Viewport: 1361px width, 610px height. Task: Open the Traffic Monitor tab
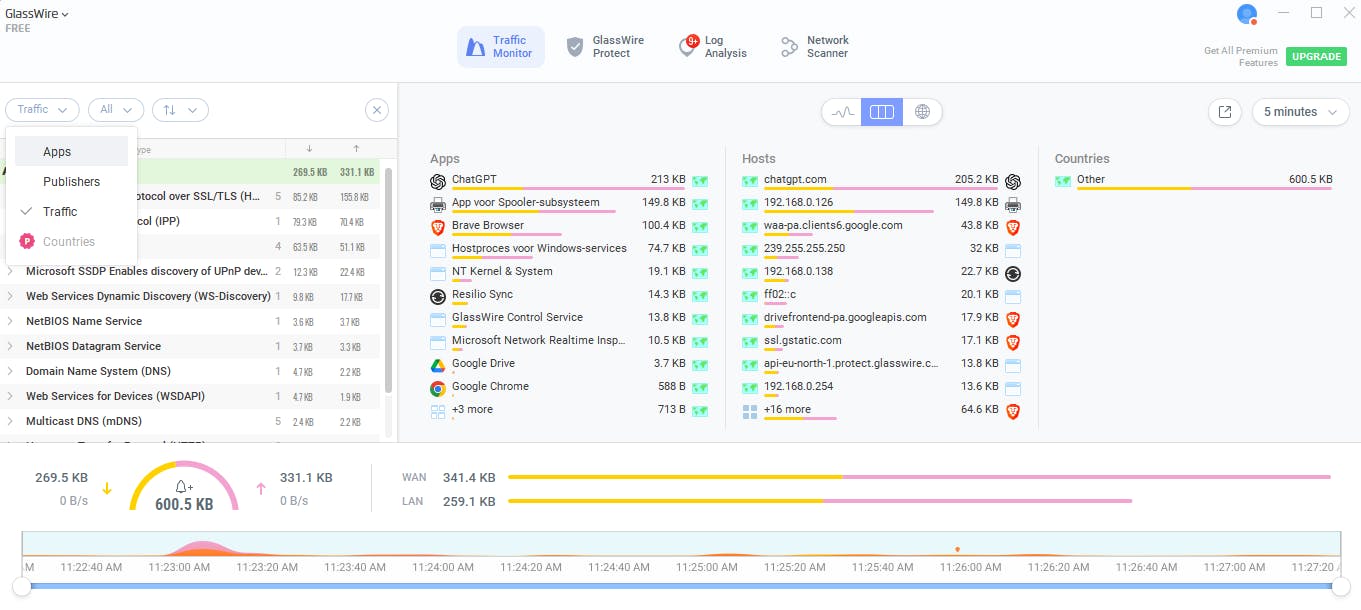pyautogui.click(x=501, y=47)
